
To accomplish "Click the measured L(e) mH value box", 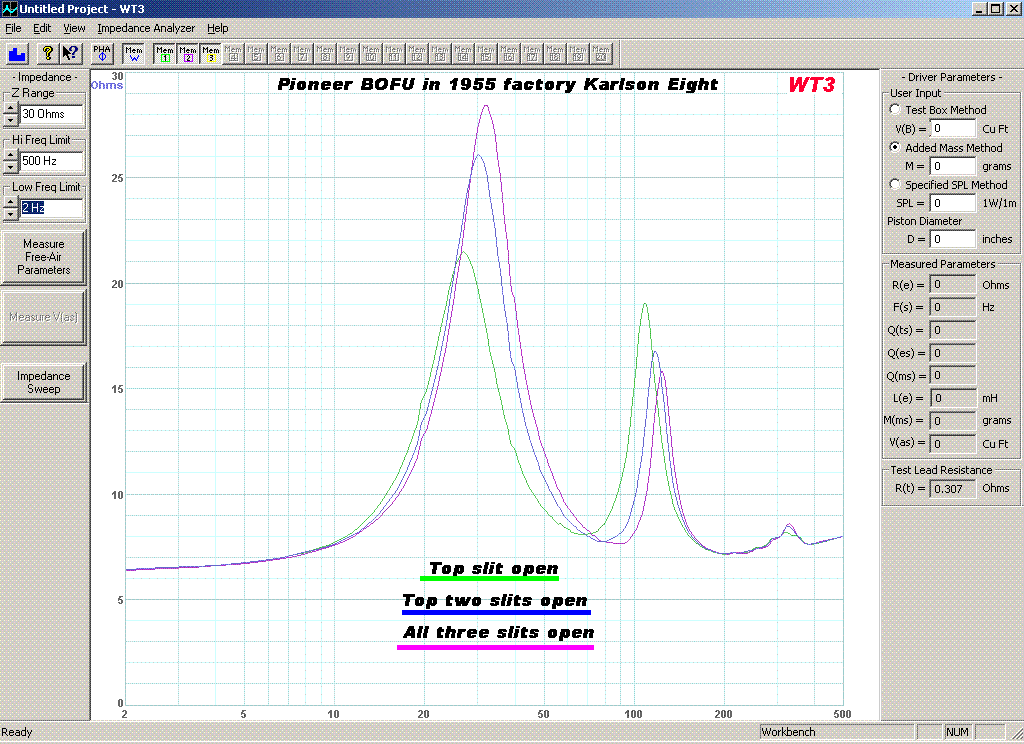I will (x=953, y=398).
